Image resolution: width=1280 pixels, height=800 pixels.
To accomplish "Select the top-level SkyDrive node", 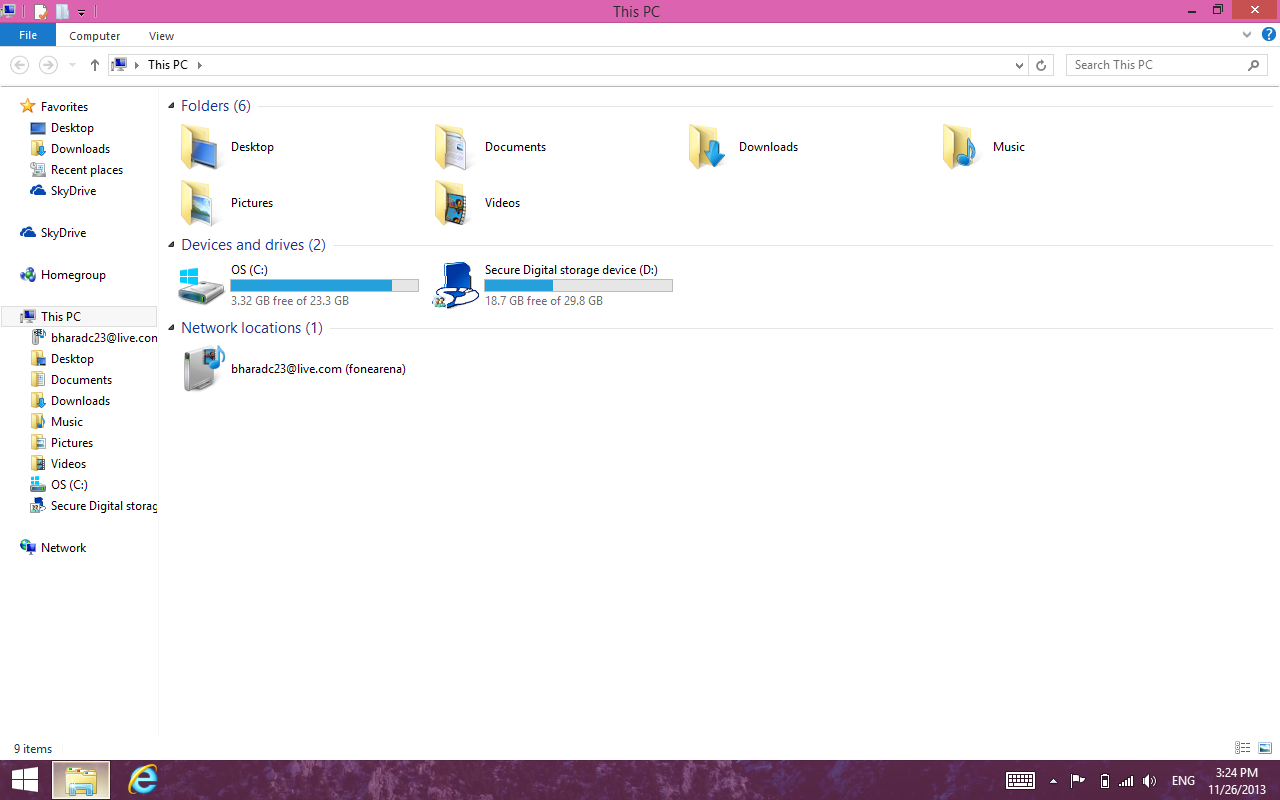I will click(x=63, y=233).
